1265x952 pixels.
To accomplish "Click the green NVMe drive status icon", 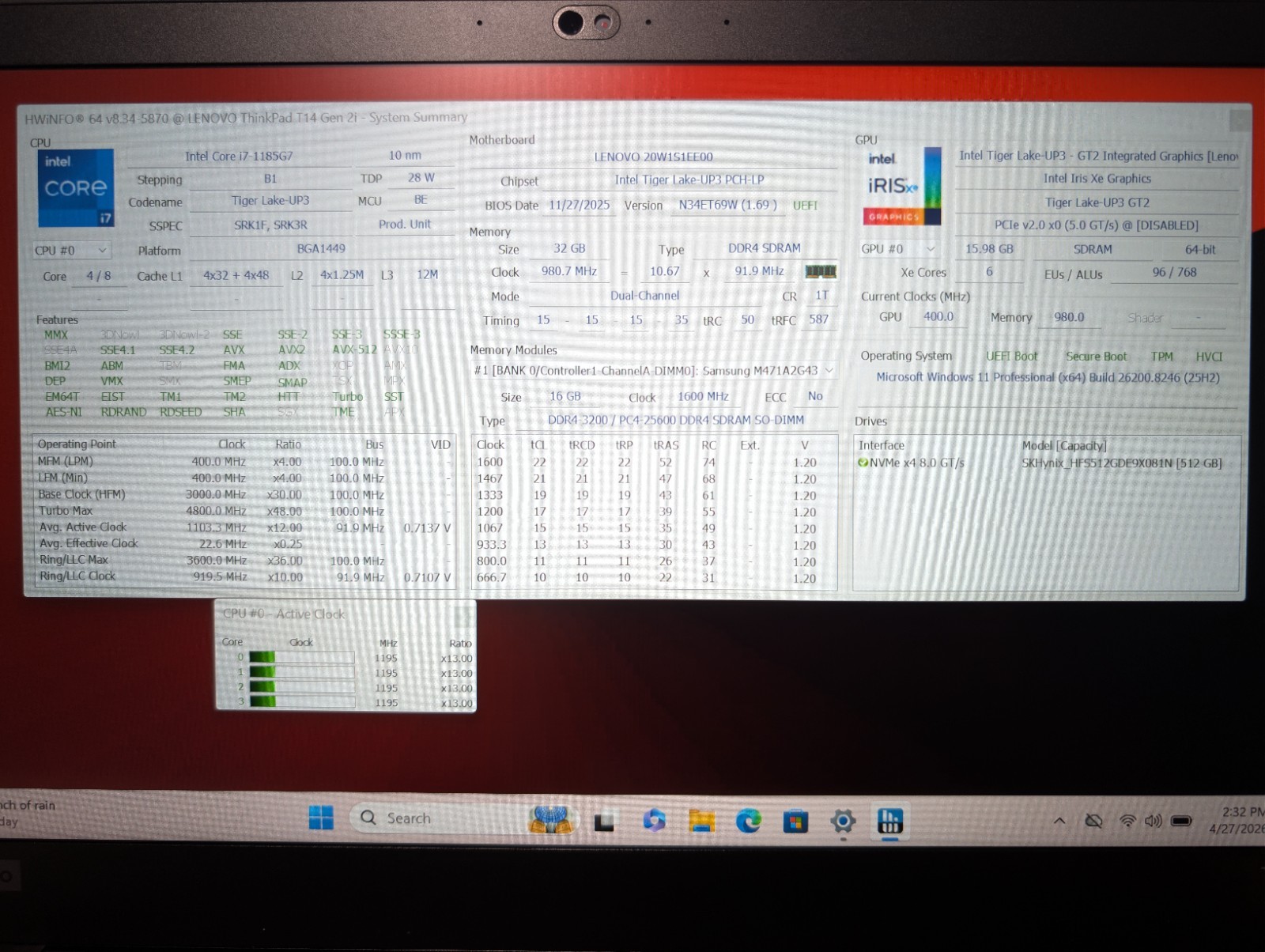I will click(863, 463).
